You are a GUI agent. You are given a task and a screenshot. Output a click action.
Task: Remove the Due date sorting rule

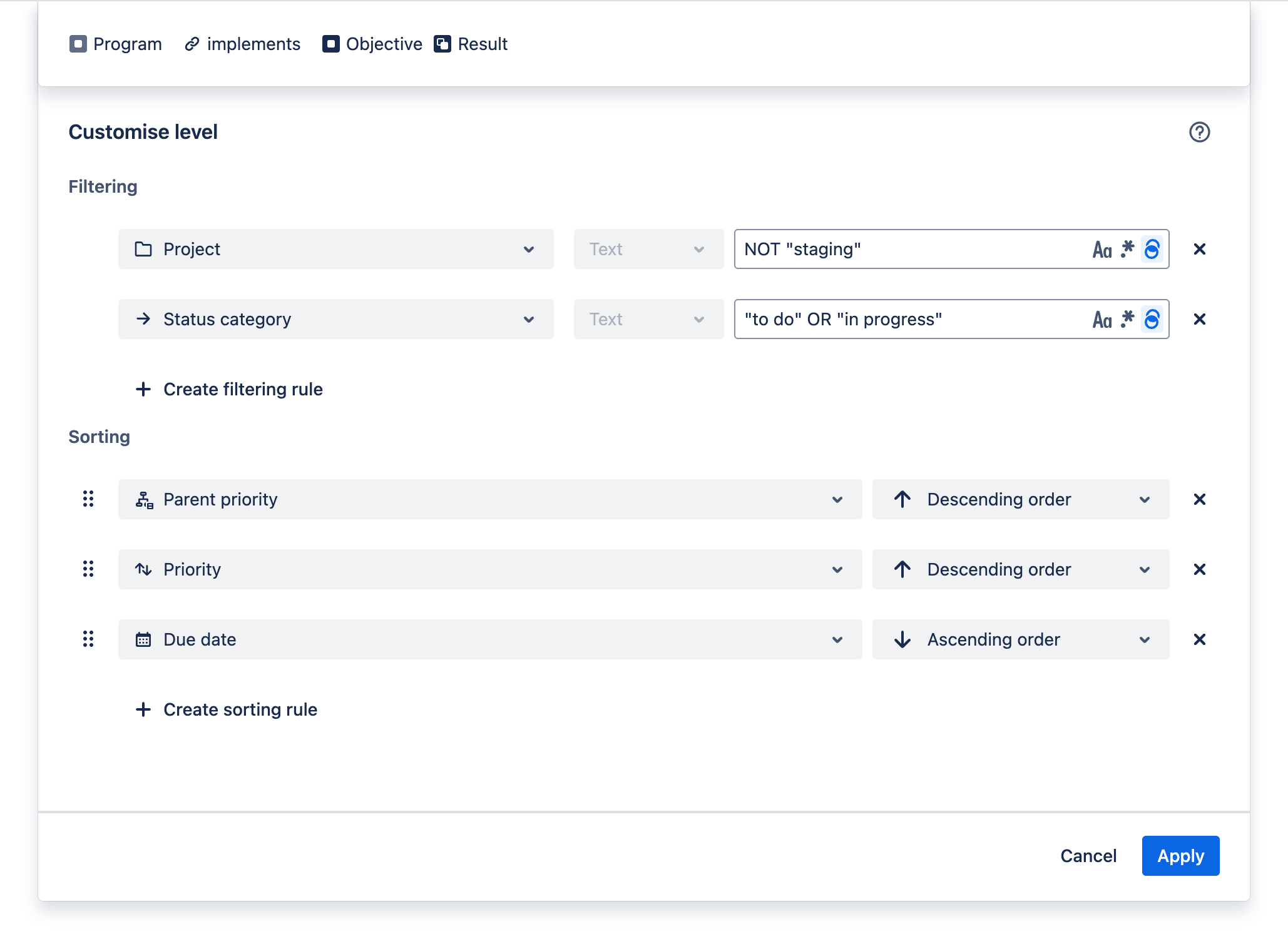click(1199, 639)
